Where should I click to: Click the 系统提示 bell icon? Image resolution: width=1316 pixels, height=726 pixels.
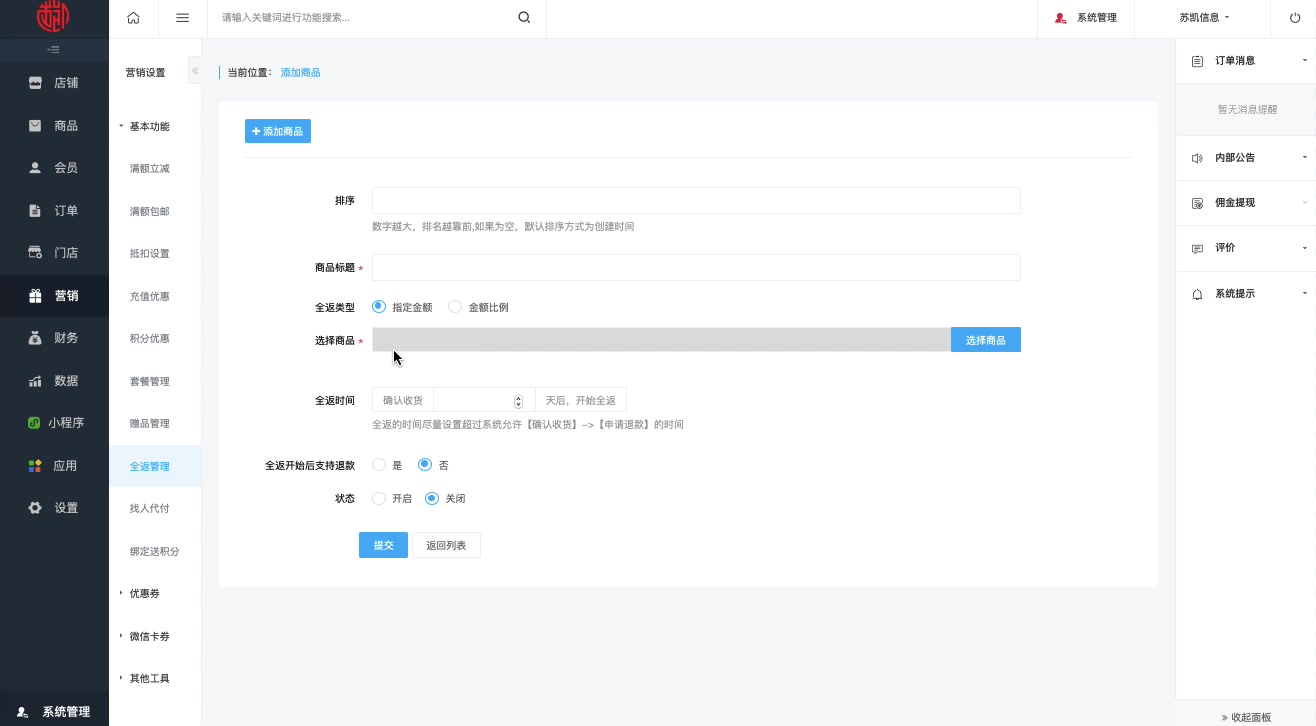[1197, 294]
